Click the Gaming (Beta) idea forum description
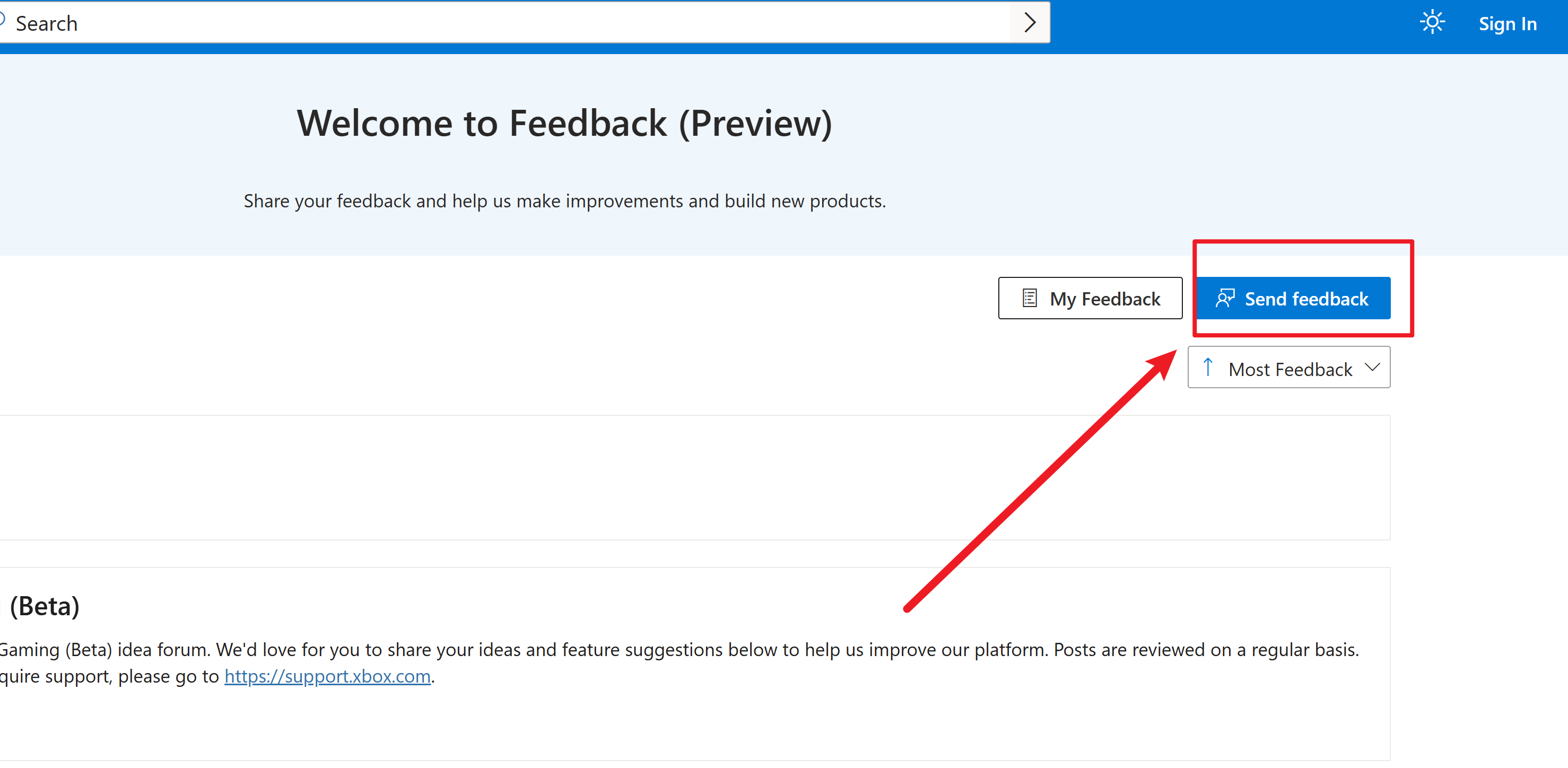The width and height of the screenshot is (1568, 768). tap(669, 650)
